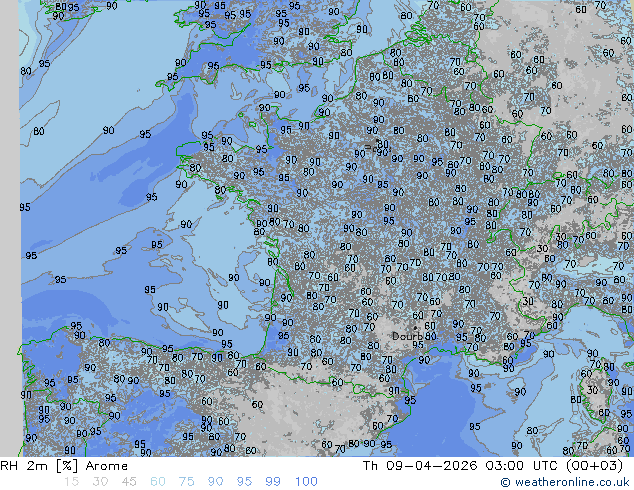
Task: Click the '(00+03)' forecast offset text
Action: tap(594, 466)
